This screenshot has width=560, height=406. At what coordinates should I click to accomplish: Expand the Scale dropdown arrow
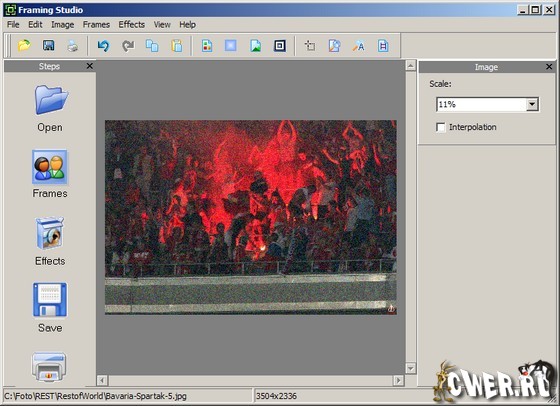point(532,104)
